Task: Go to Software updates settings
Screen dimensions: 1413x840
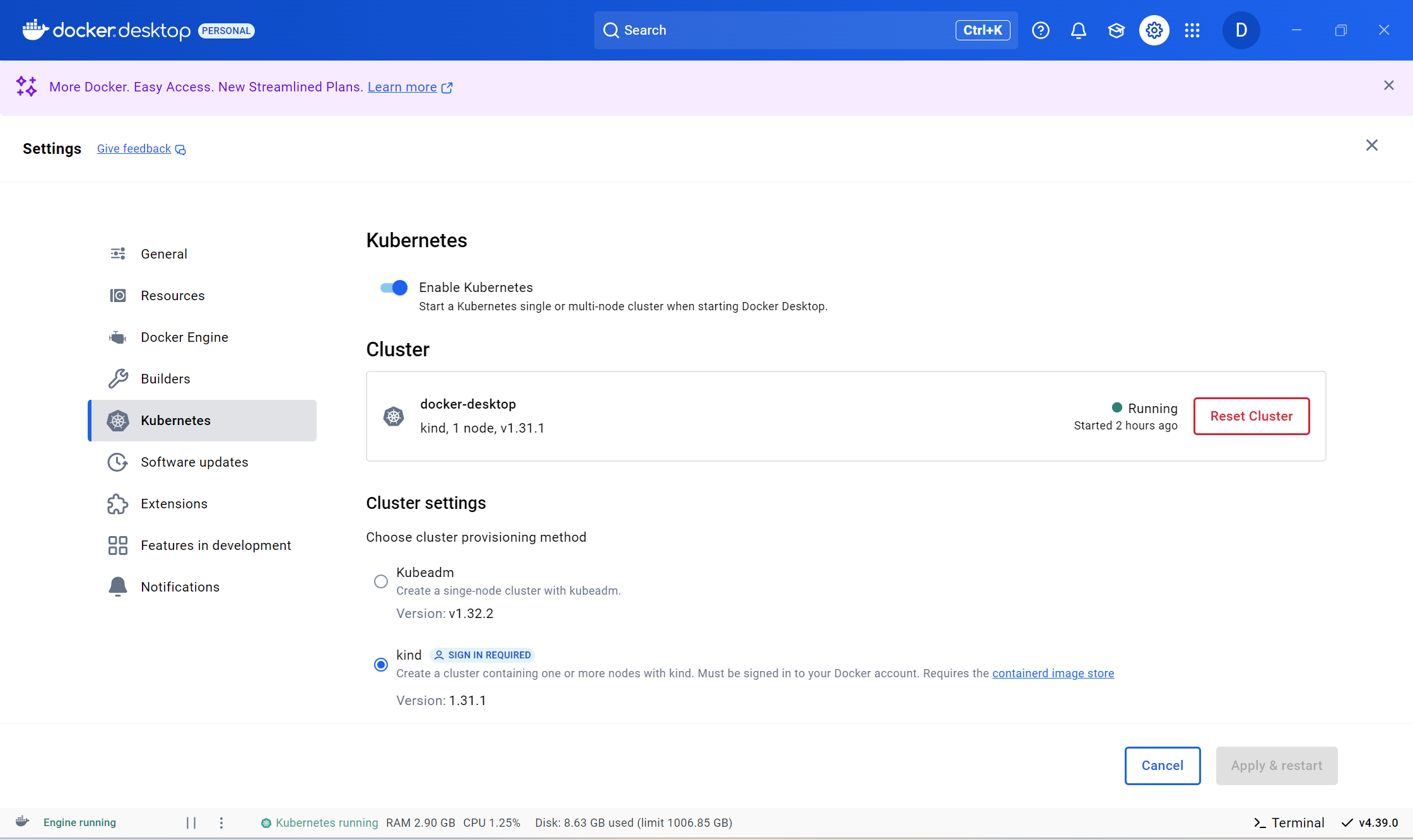Action: click(202, 462)
